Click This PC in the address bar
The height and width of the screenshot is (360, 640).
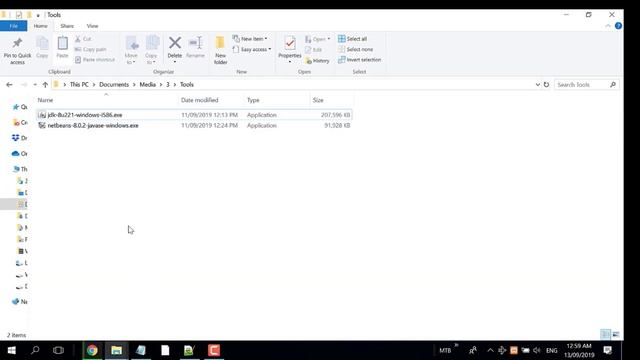(79, 84)
